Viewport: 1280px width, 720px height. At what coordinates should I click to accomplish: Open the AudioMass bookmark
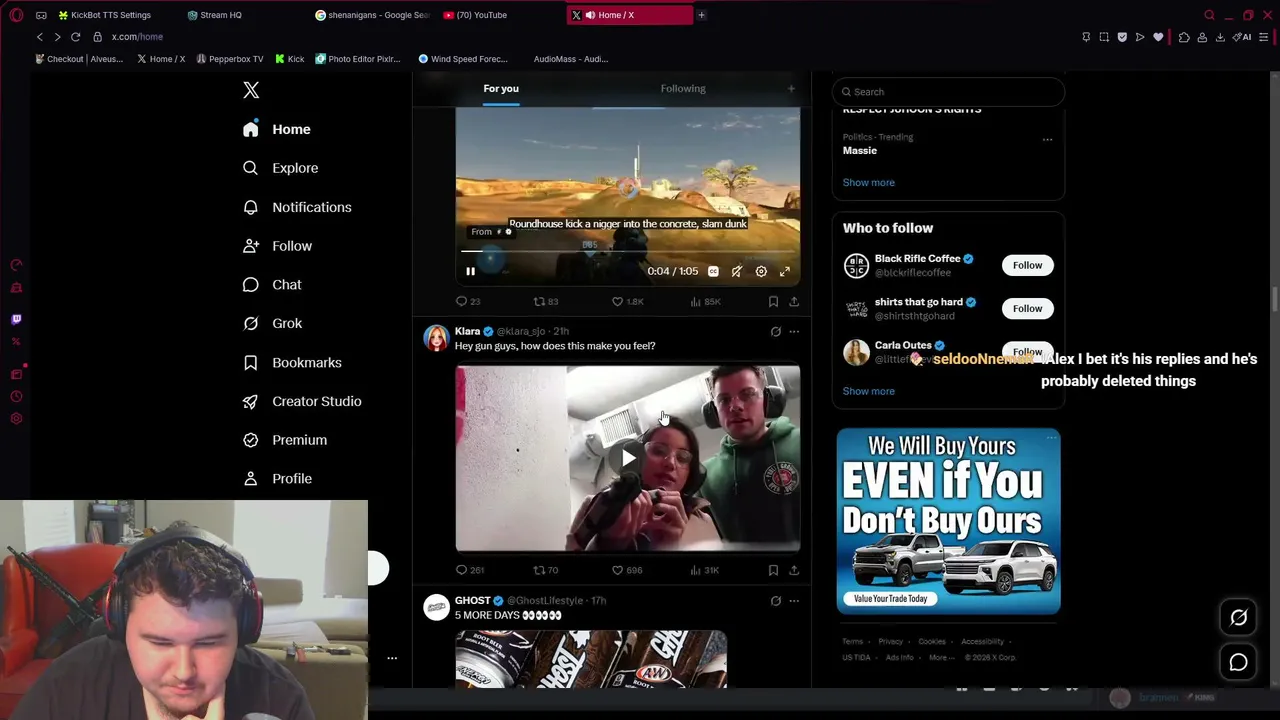coord(570,59)
